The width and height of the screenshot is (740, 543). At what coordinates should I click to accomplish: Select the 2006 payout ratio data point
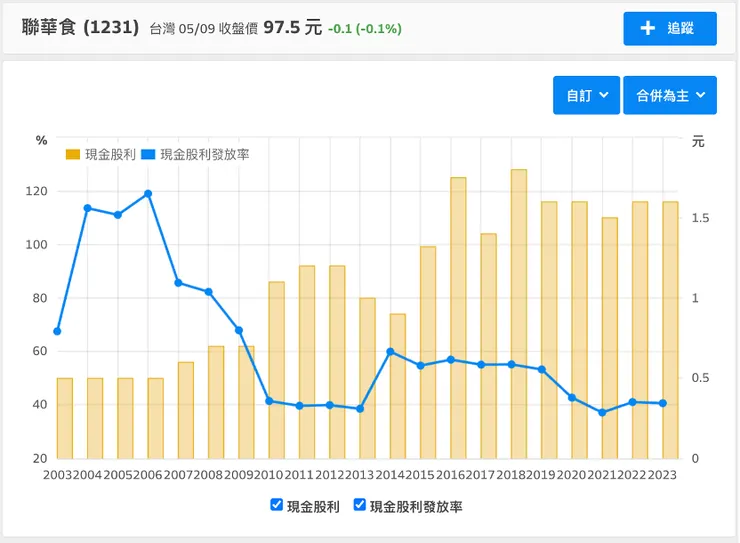[x=148, y=194]
